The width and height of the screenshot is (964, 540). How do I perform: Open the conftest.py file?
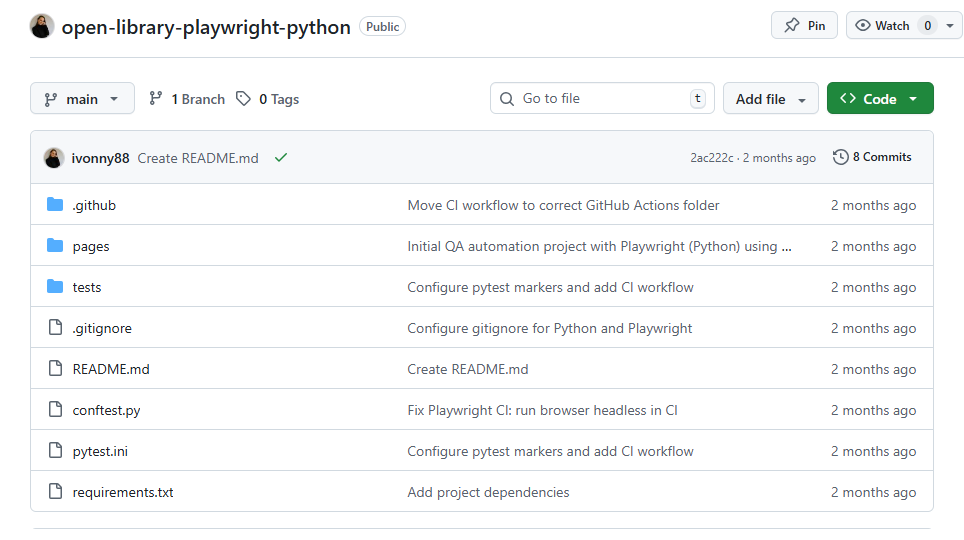click(x=106, y=410)
